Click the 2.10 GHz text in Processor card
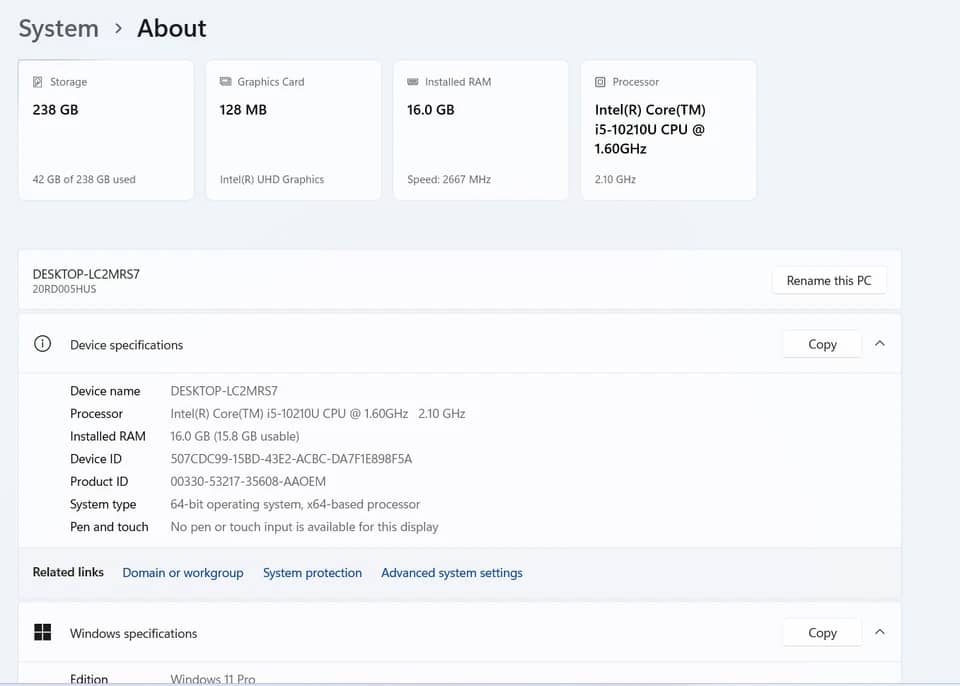The height and width of the screenshot is (686, 960). point(615,179)
